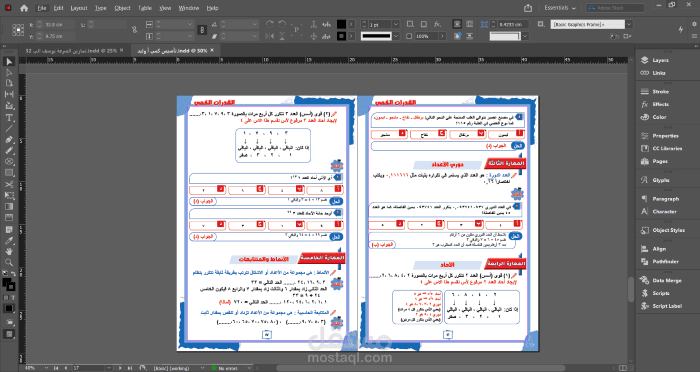Open shear angle dropdown
700x372 pixels.
(x=254, y=36)
